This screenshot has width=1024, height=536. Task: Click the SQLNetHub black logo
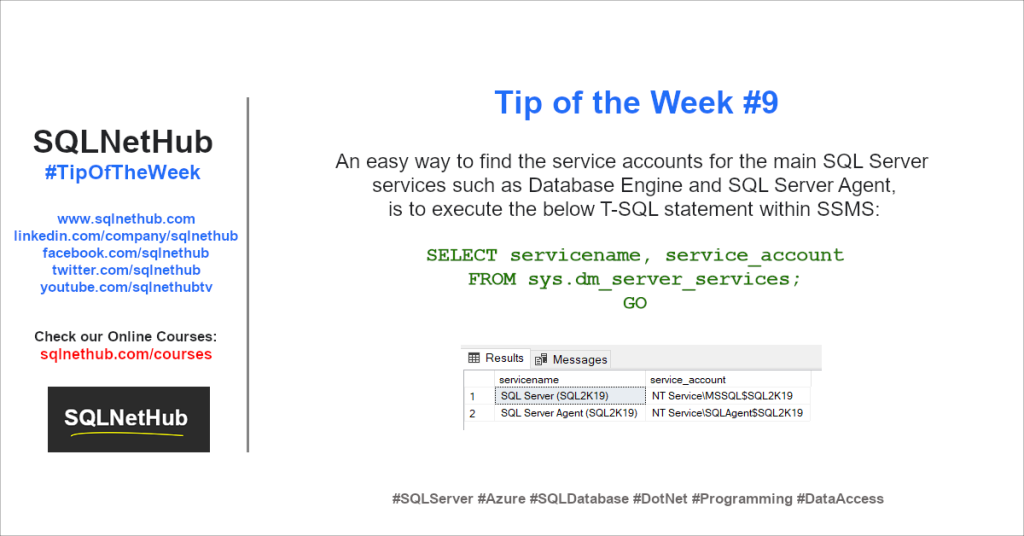coord(129,419)
